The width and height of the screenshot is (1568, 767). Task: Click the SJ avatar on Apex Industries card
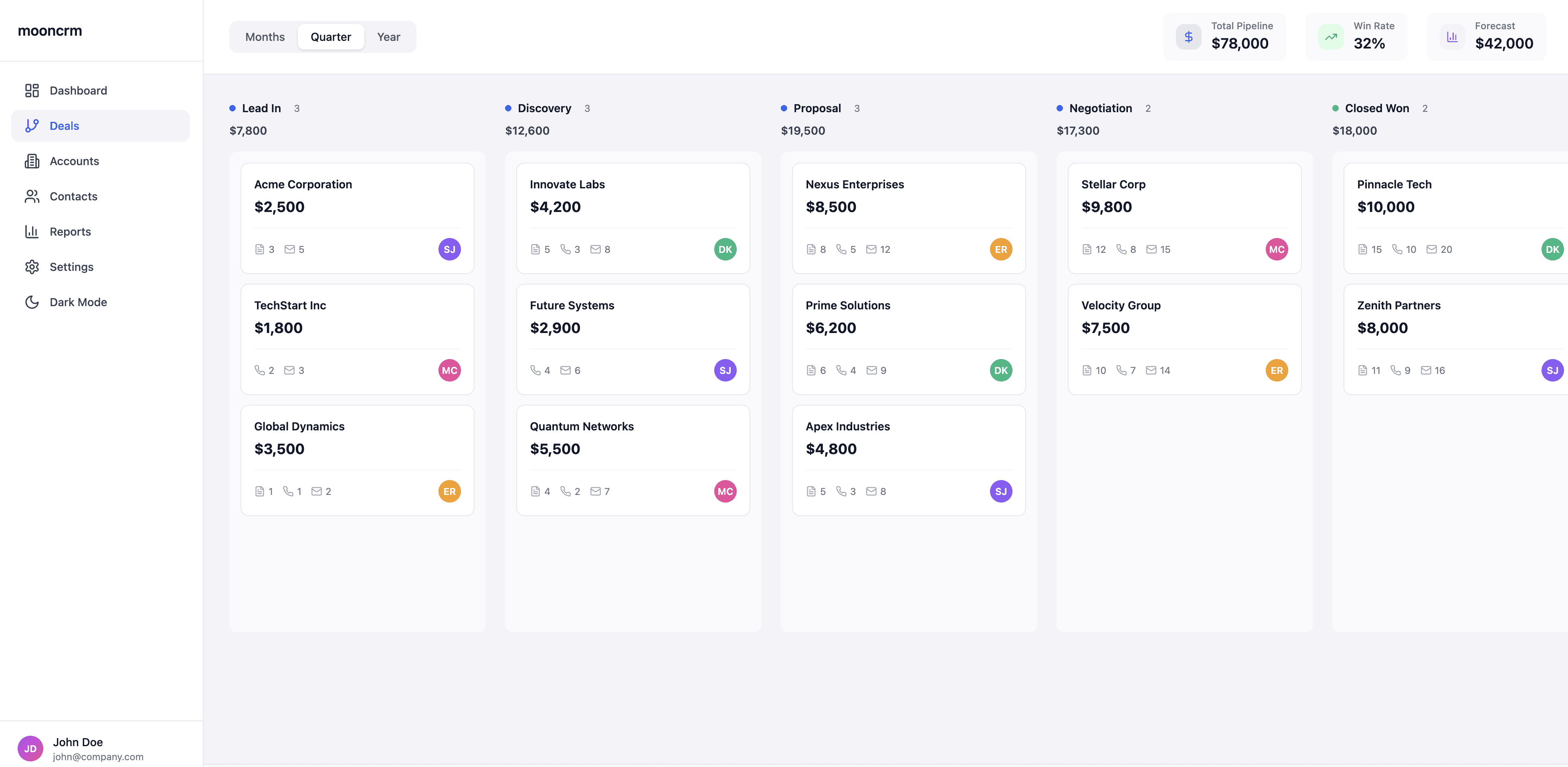pyautogui.click(x=1001, y=491)
